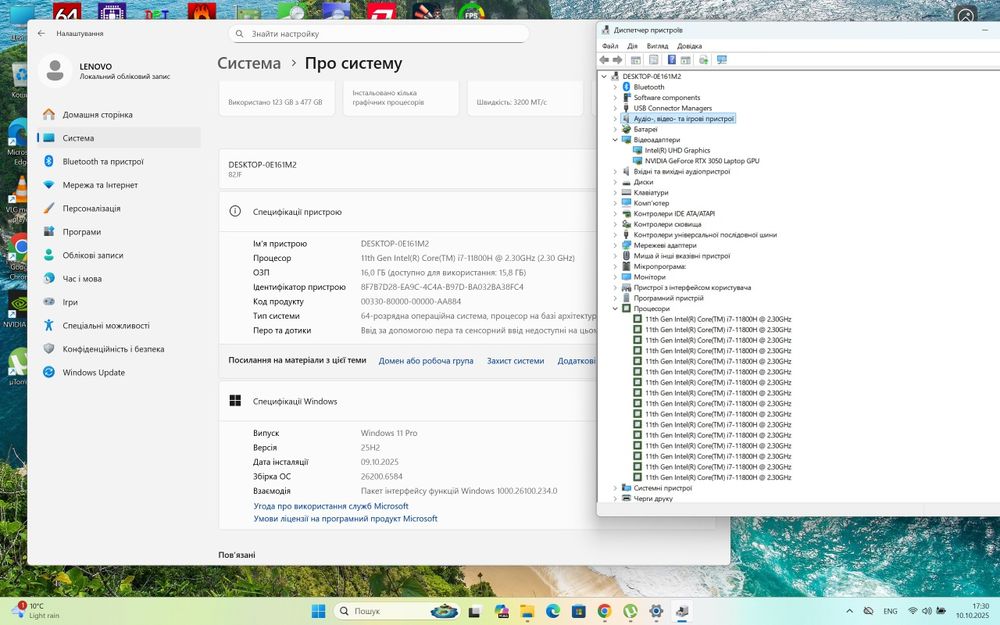Open the Дія menu
This screenshot has height=625, width=1000.
tap(632, 46)
